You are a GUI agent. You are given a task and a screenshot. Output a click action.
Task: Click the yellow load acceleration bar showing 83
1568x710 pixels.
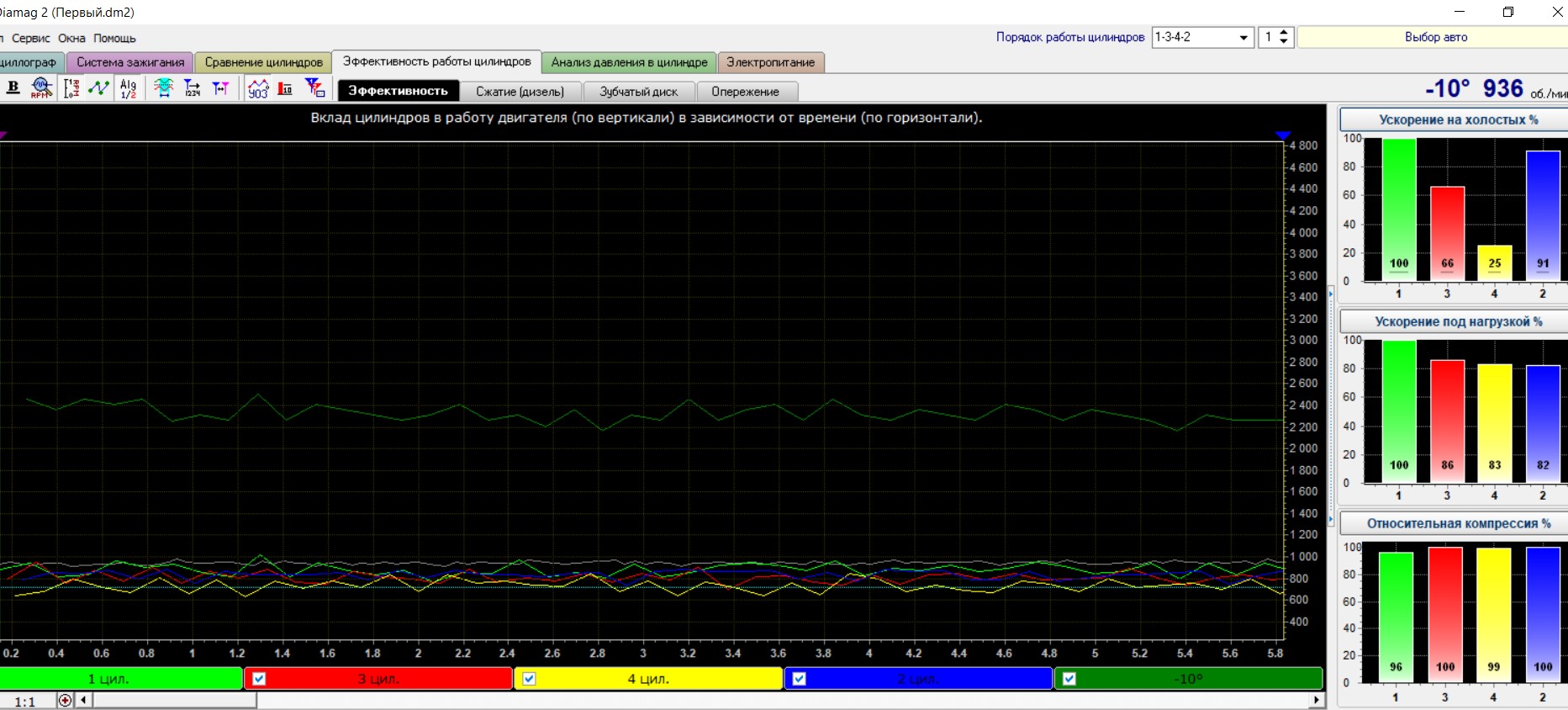(1495, 423)
